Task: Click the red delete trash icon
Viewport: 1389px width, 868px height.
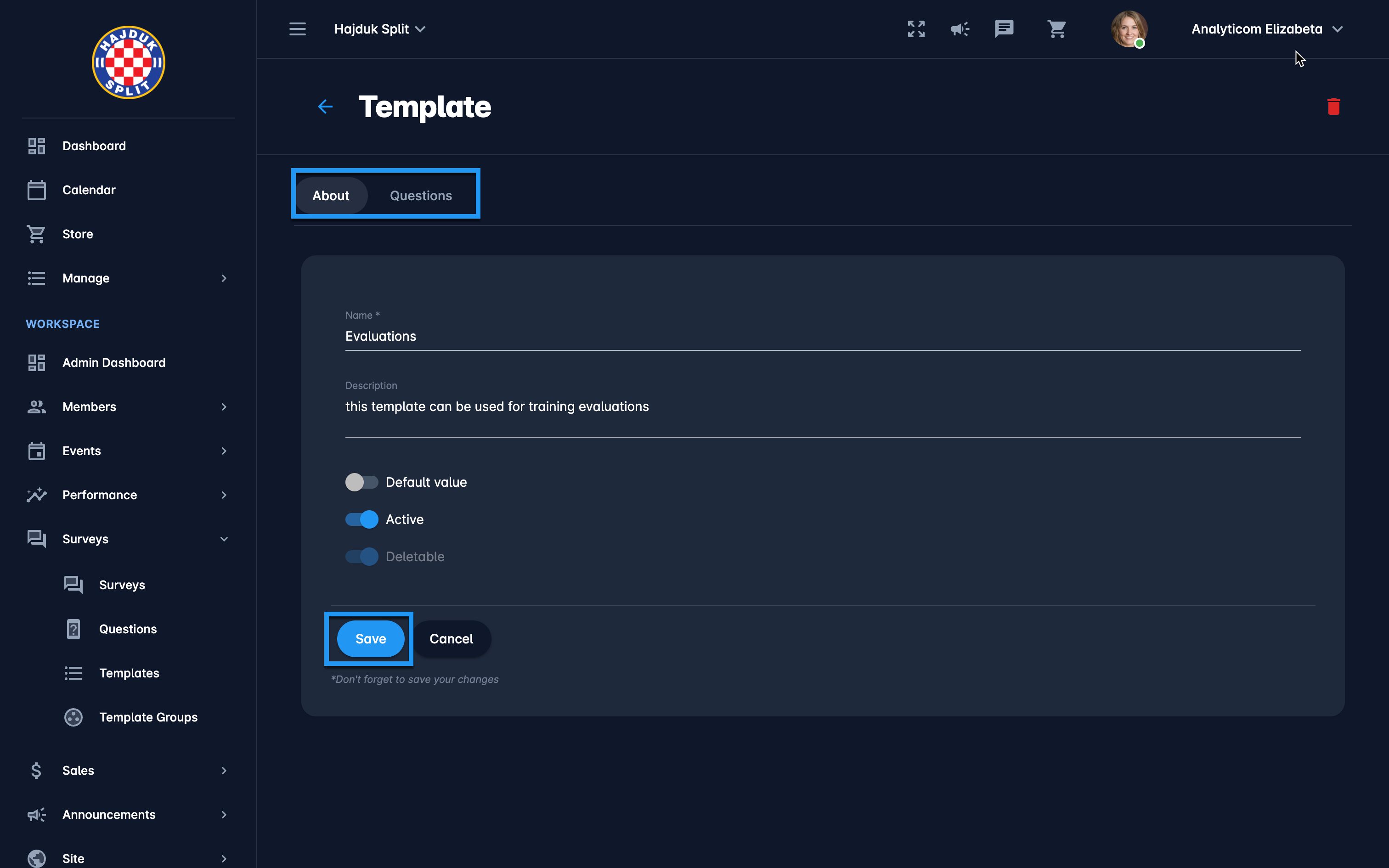Action: [x=1333, y=107]
